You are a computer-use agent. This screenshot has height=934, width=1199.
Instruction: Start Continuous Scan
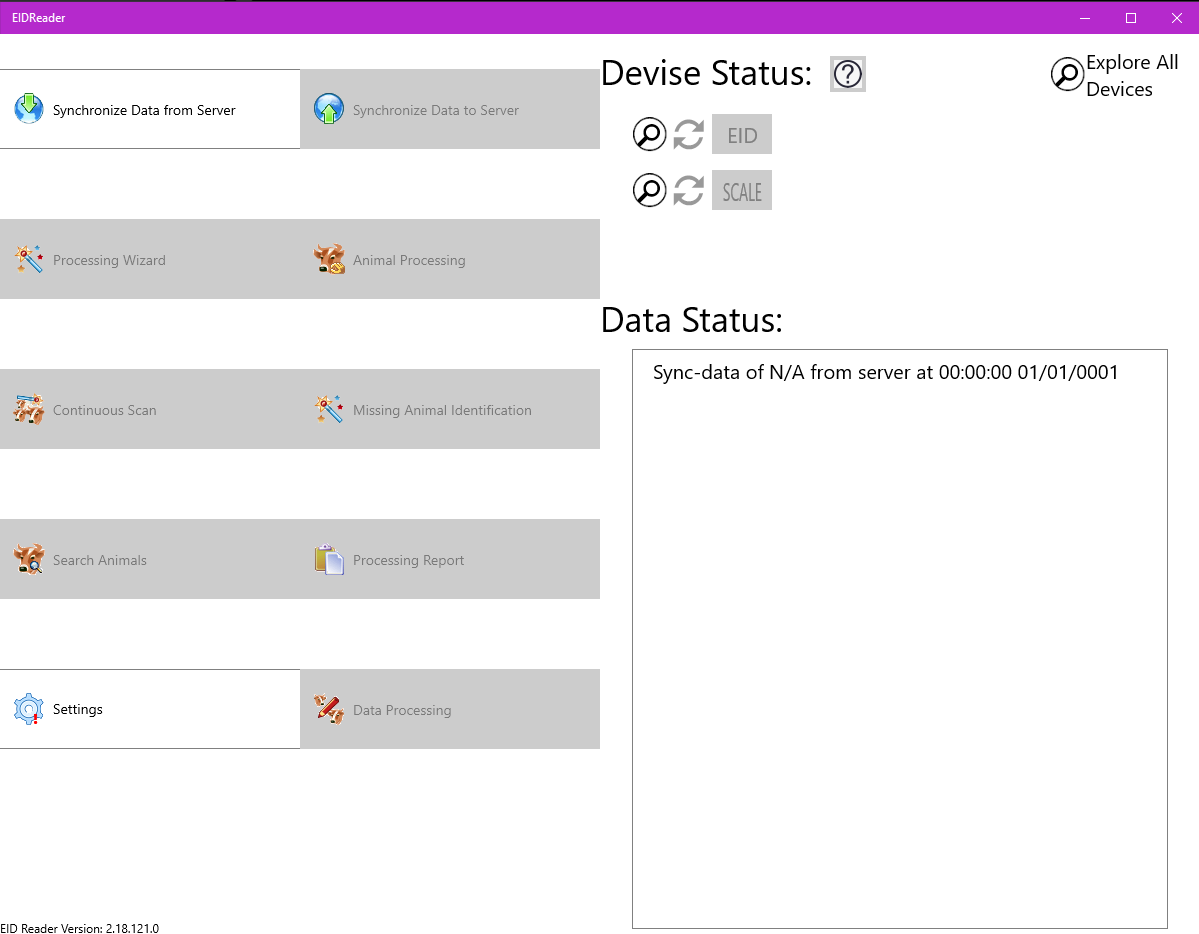tap(150, 409)
